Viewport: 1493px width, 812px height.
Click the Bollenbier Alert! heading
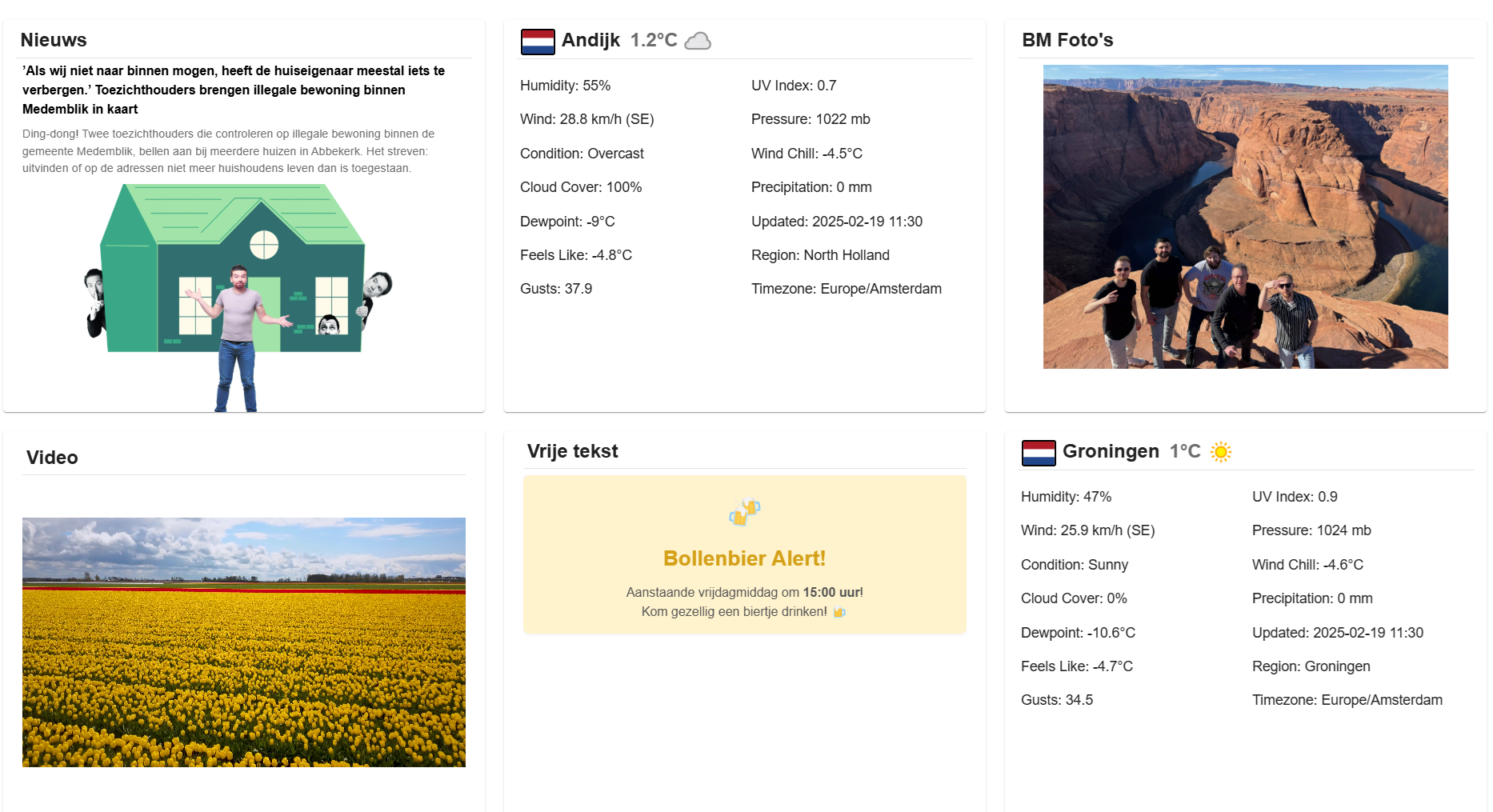tap(744, 558)
